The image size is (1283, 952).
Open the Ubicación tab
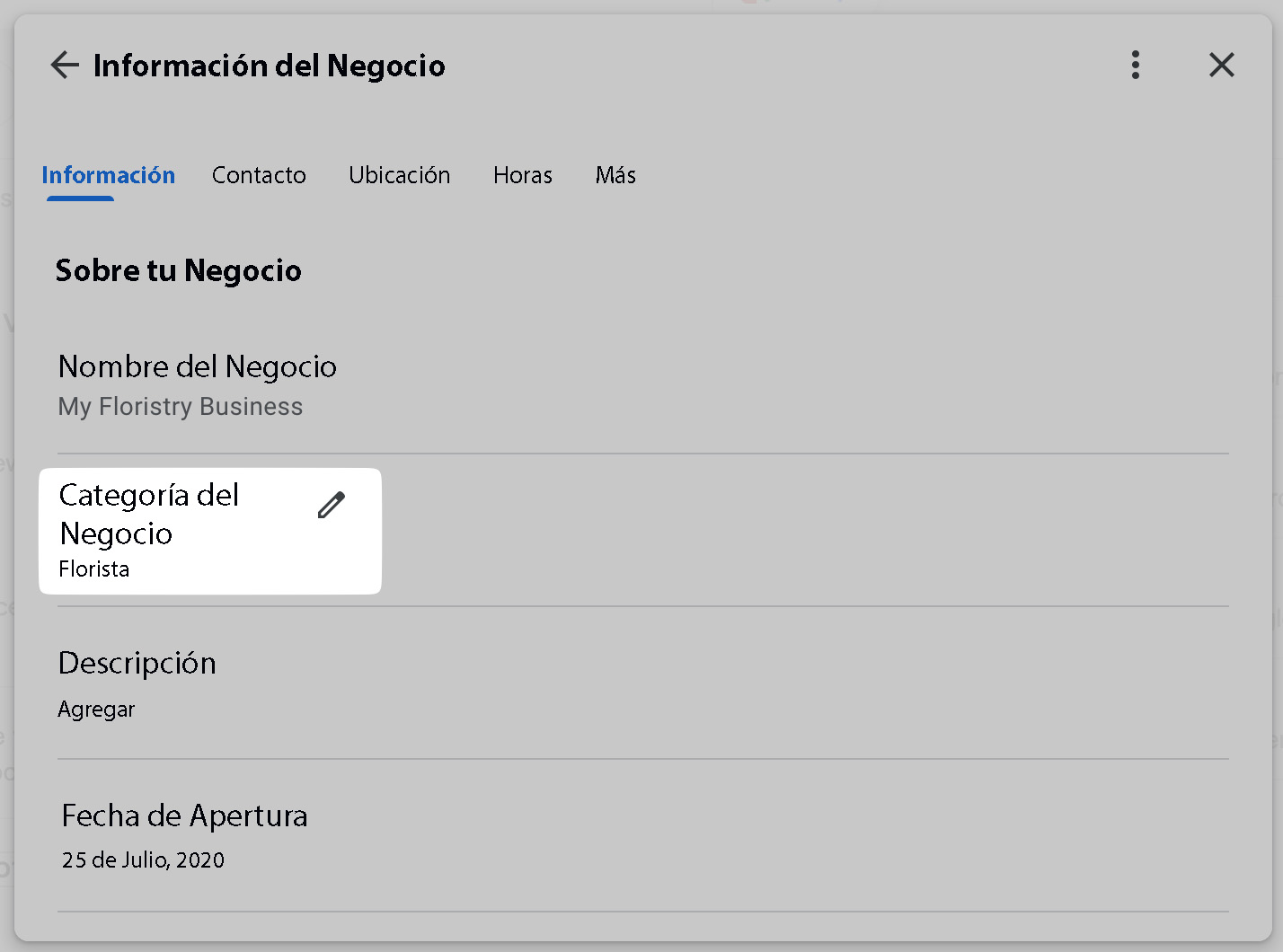(400, 175)
